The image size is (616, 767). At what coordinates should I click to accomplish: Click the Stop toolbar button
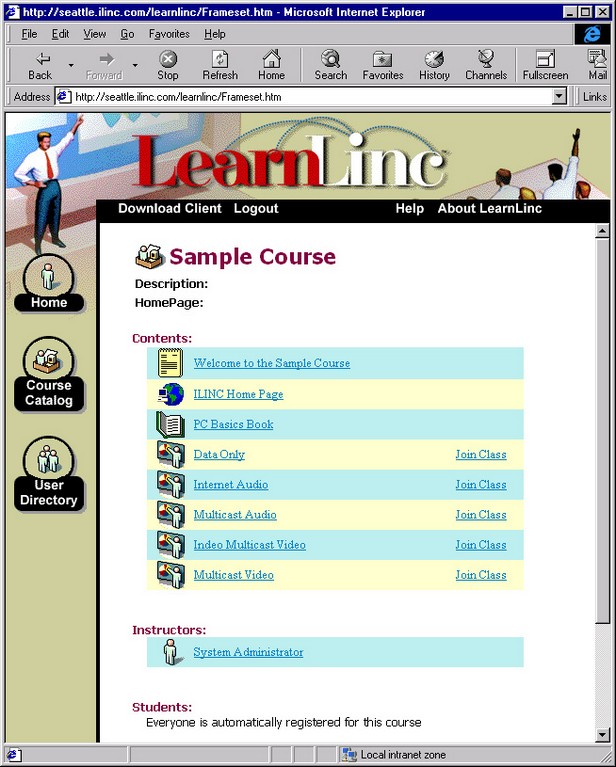tap(167, 65)
